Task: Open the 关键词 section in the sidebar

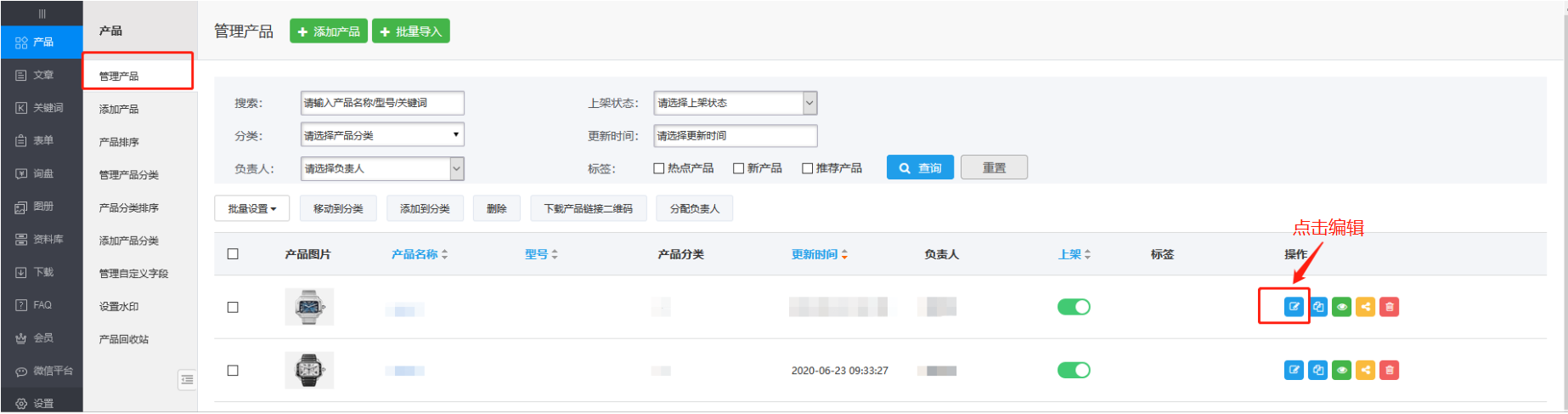Action: [42, 108]
